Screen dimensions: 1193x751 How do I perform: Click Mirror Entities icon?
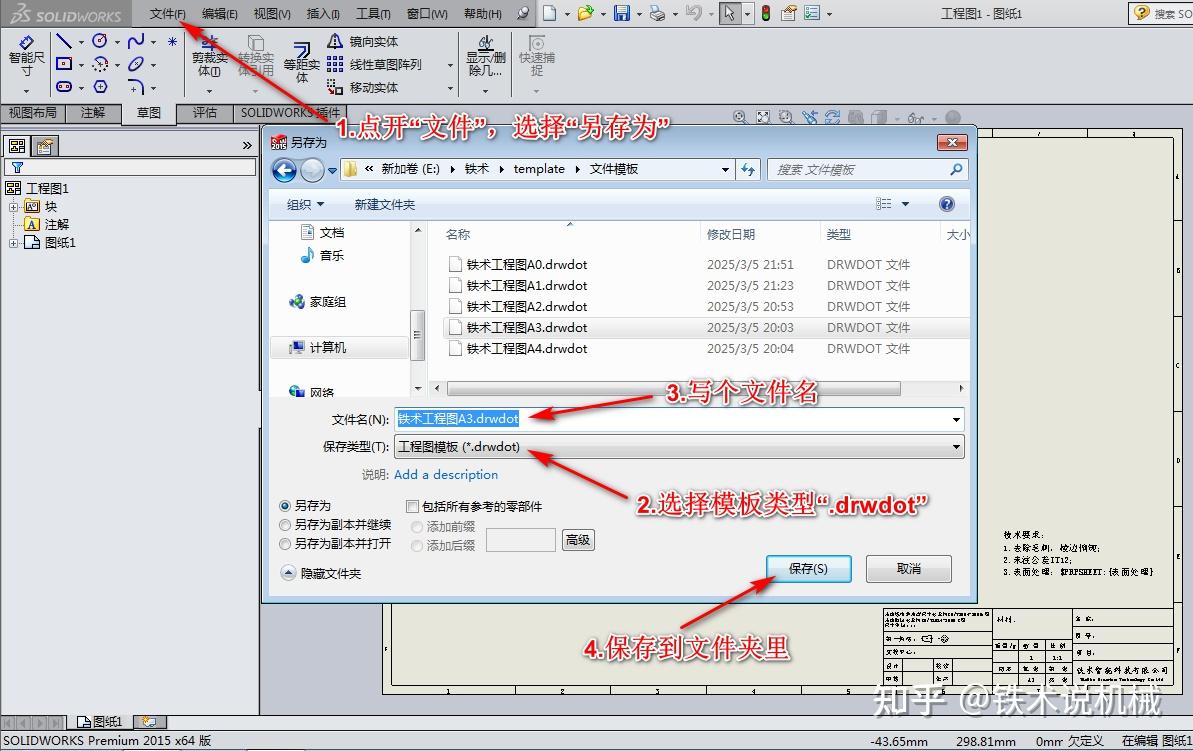point(335,41)
